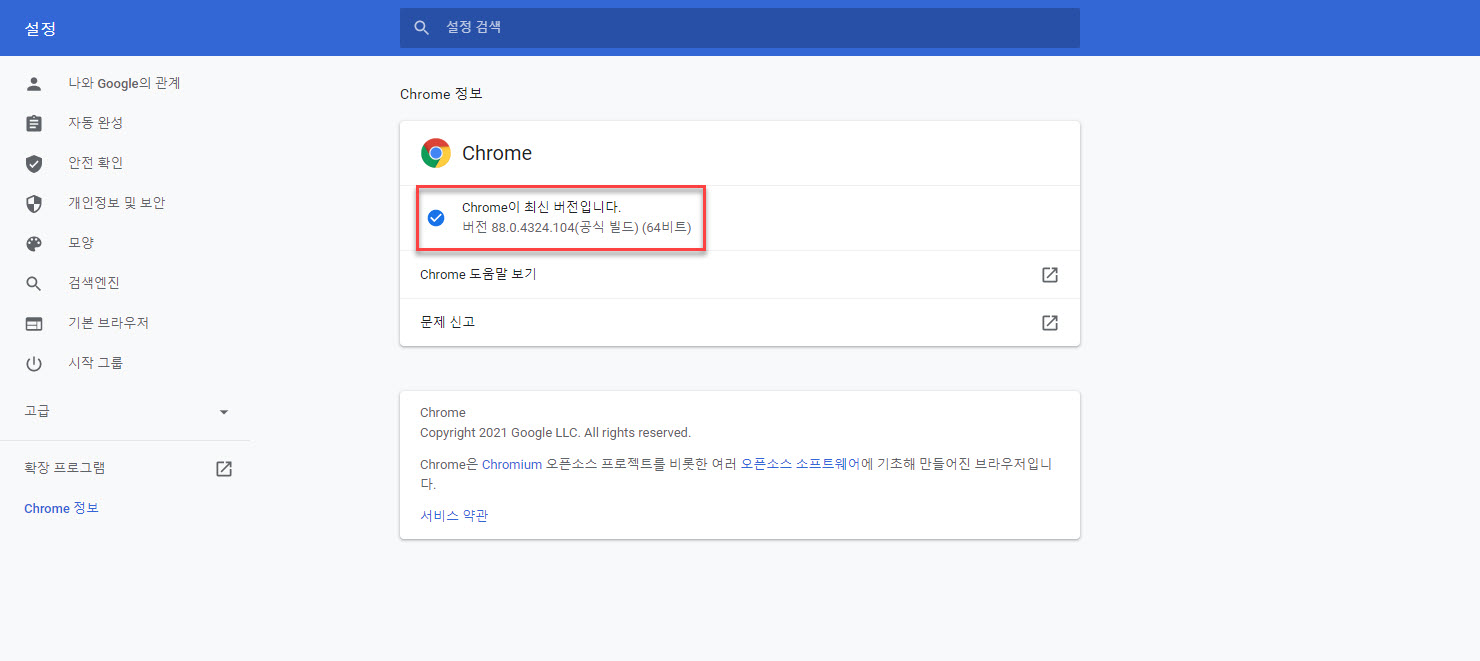Click the blue checkmark update status icon
Image resolution: width=1480 pixels, height=661 pixels.
[436, 218]
